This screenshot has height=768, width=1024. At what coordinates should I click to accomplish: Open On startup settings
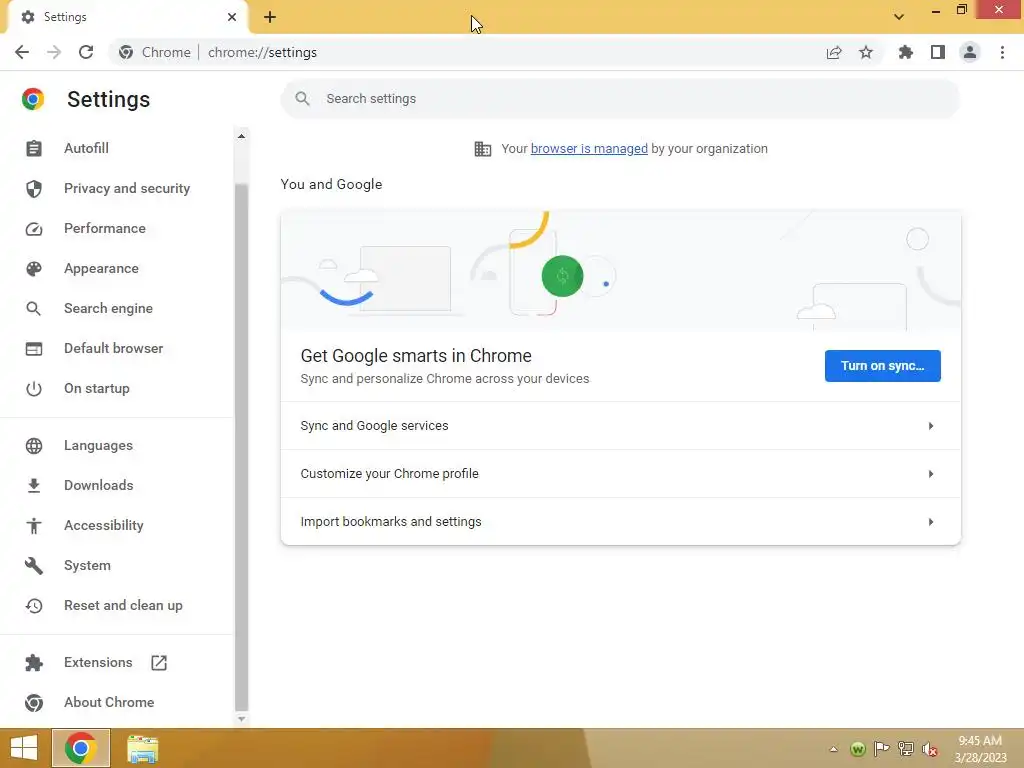(x=97, y=388)
